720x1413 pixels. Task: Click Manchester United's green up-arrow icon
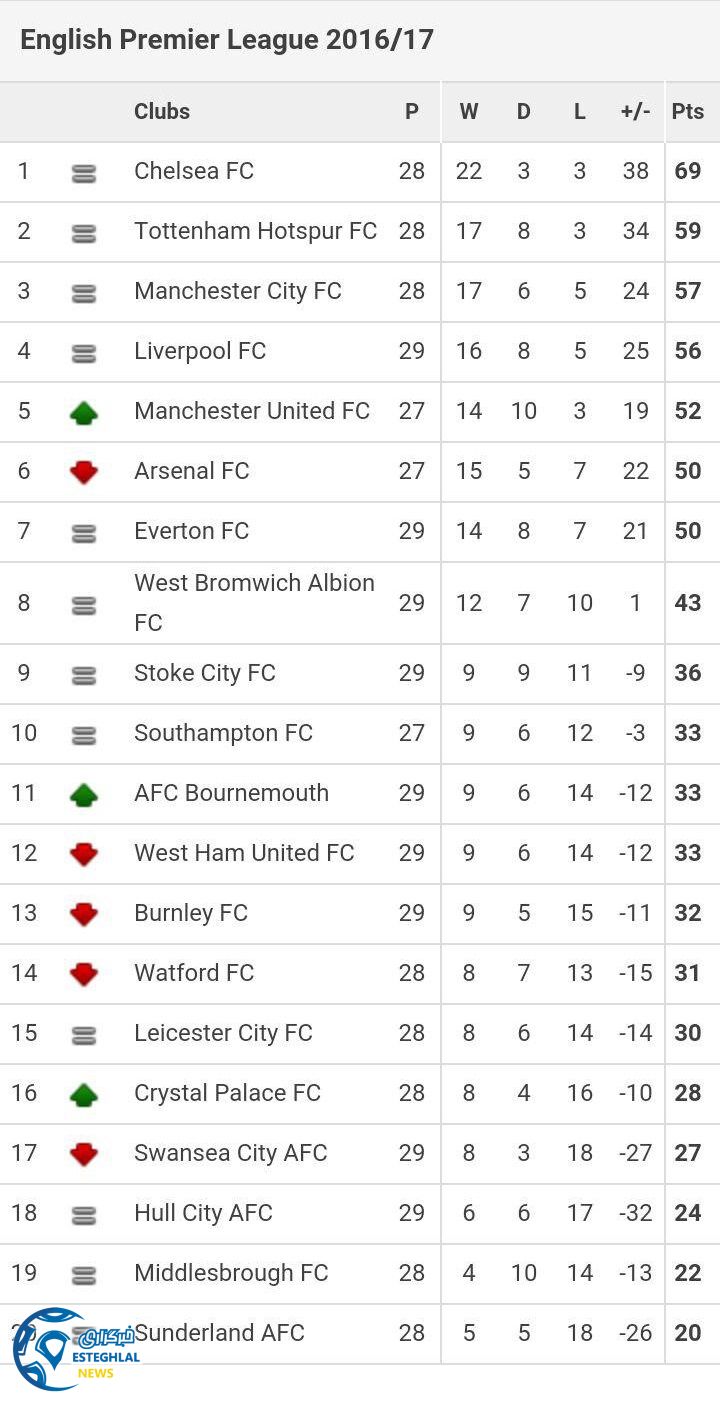click(x=84, y=412)
